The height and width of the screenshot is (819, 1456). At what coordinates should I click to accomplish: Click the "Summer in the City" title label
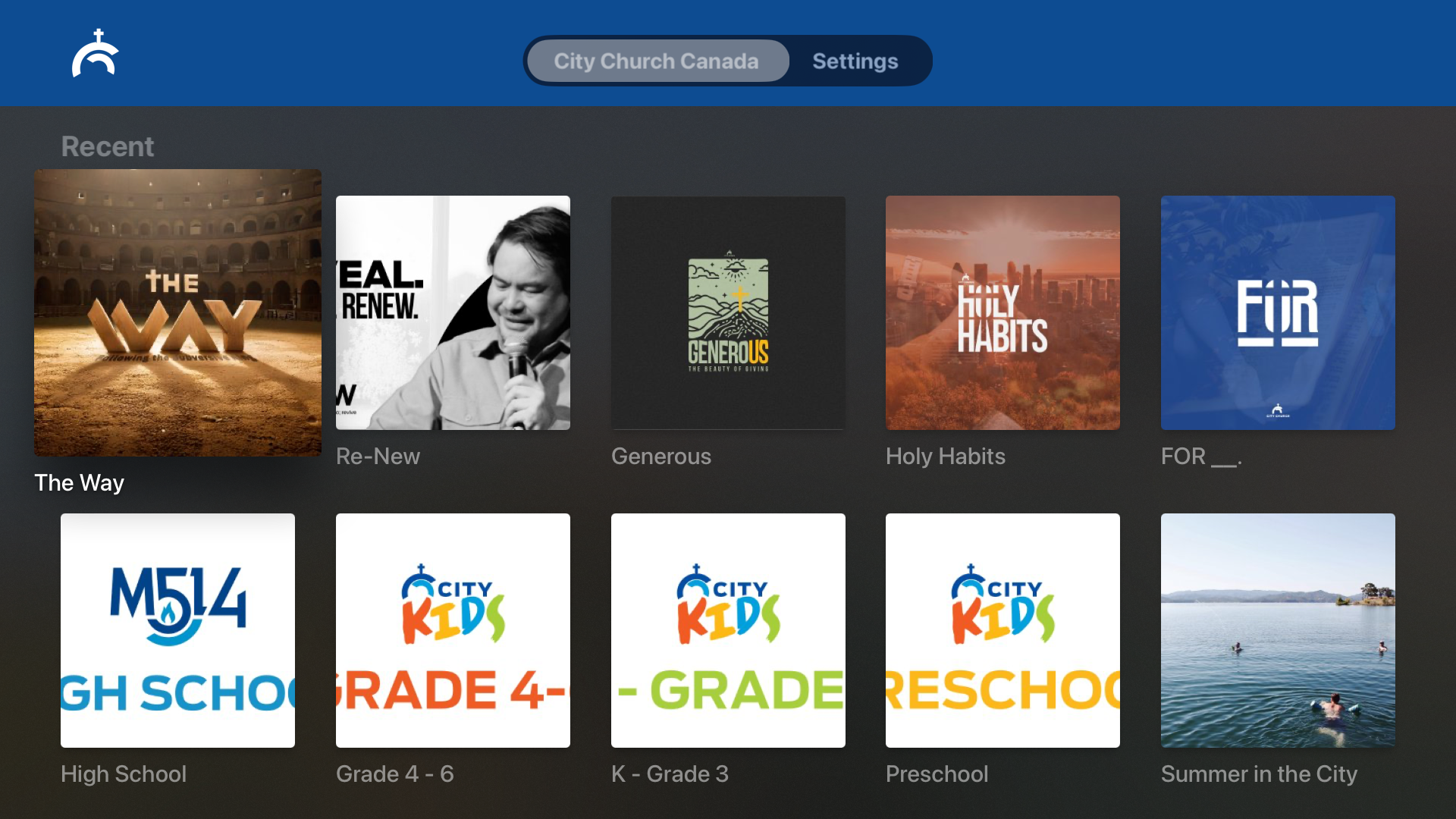1259,774
